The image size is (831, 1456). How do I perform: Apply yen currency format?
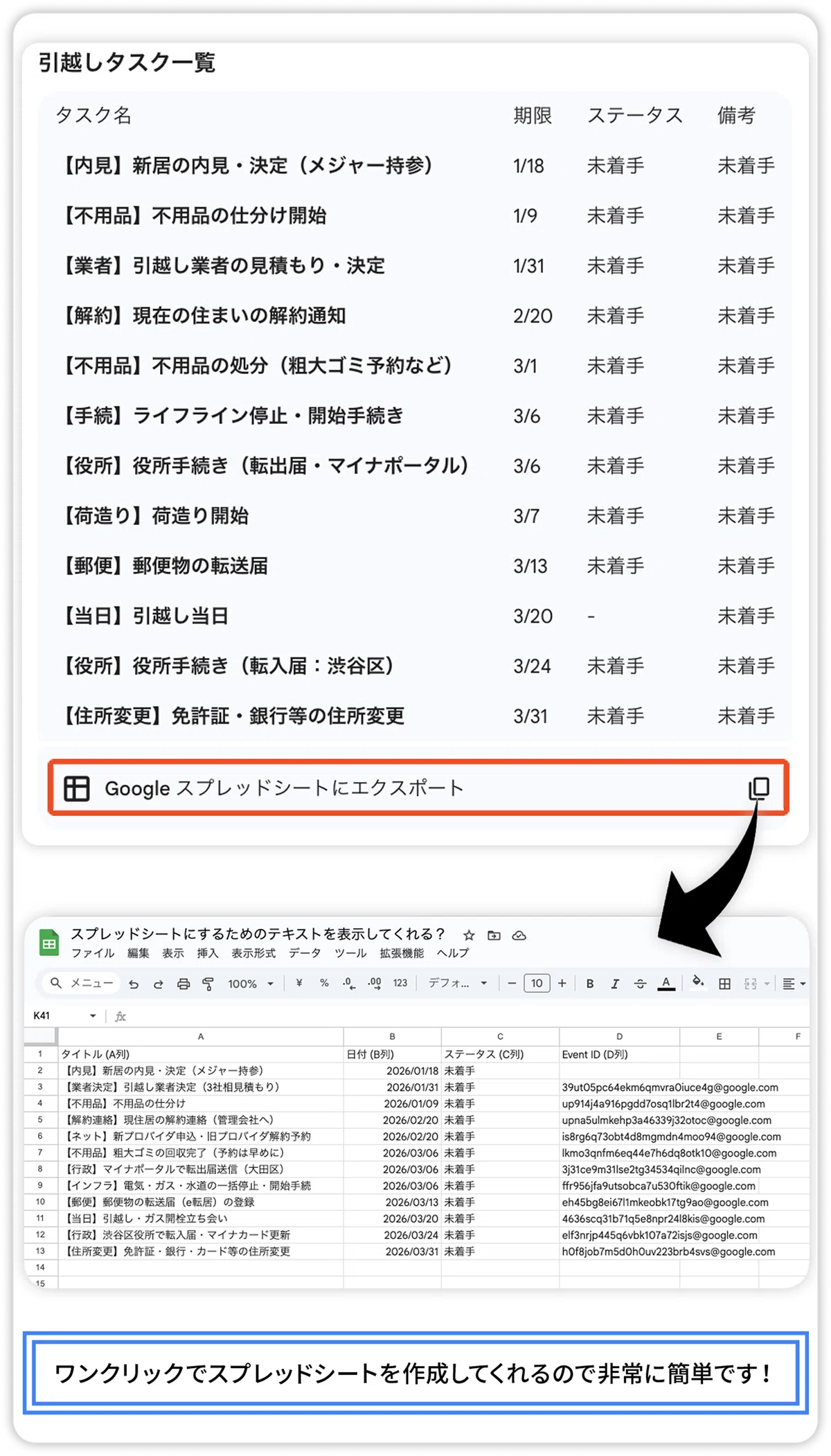tap(299, 983)
